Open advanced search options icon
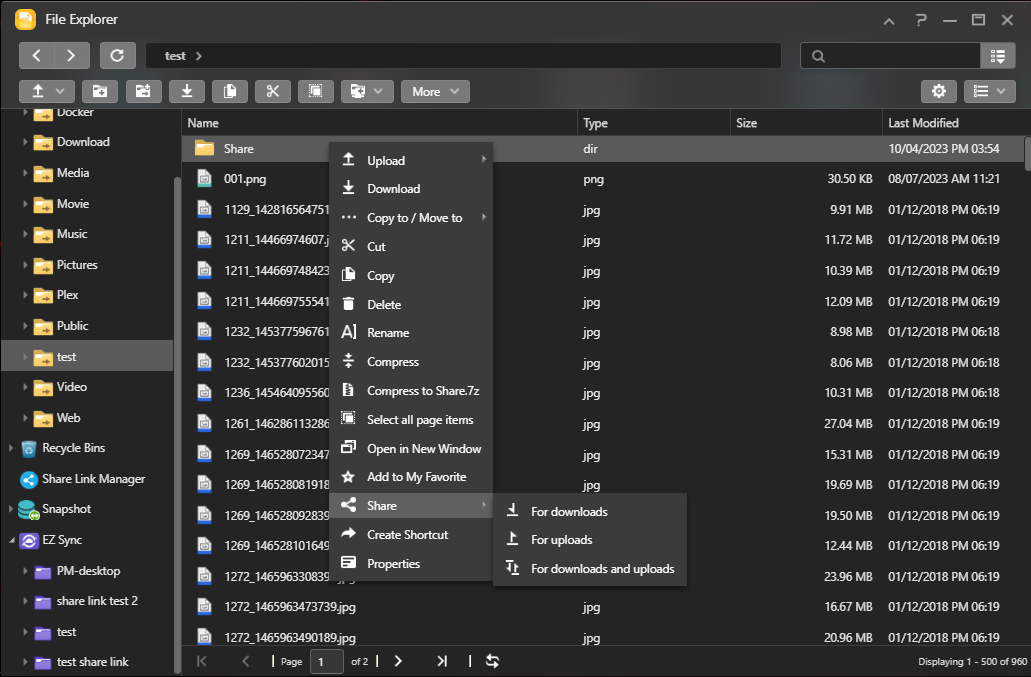 (x=997, y=57)
